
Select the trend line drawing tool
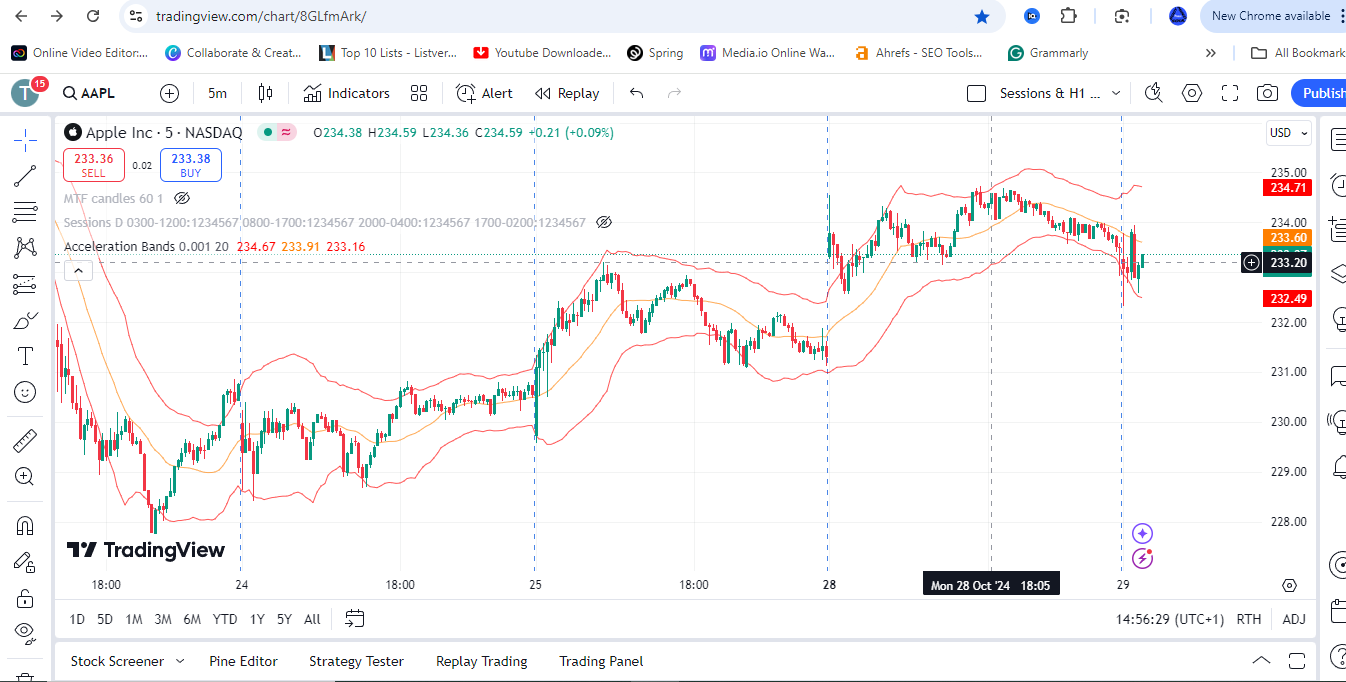click(25, 176)
